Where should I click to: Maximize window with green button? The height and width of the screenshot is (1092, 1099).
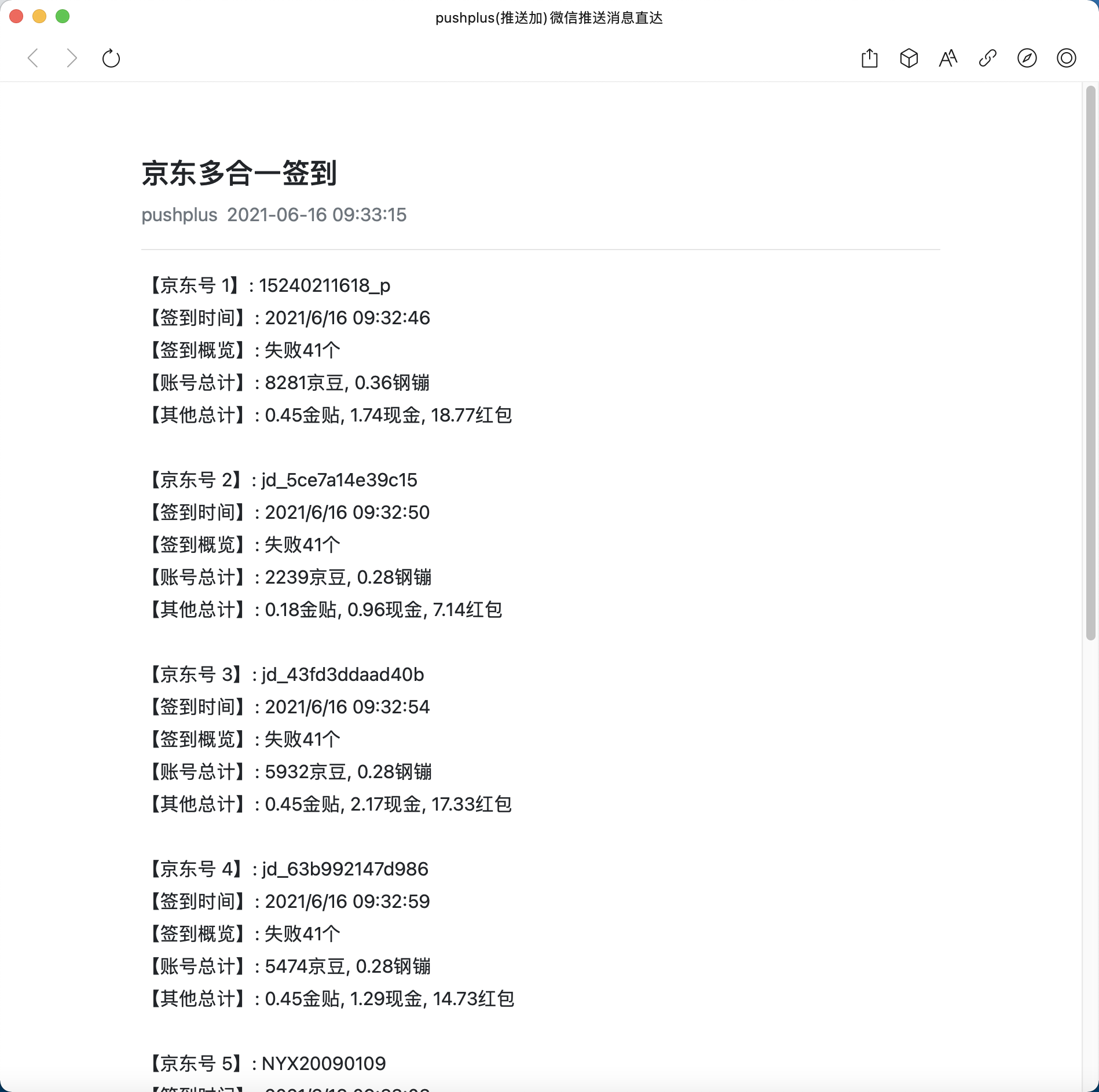click(63, 17)
